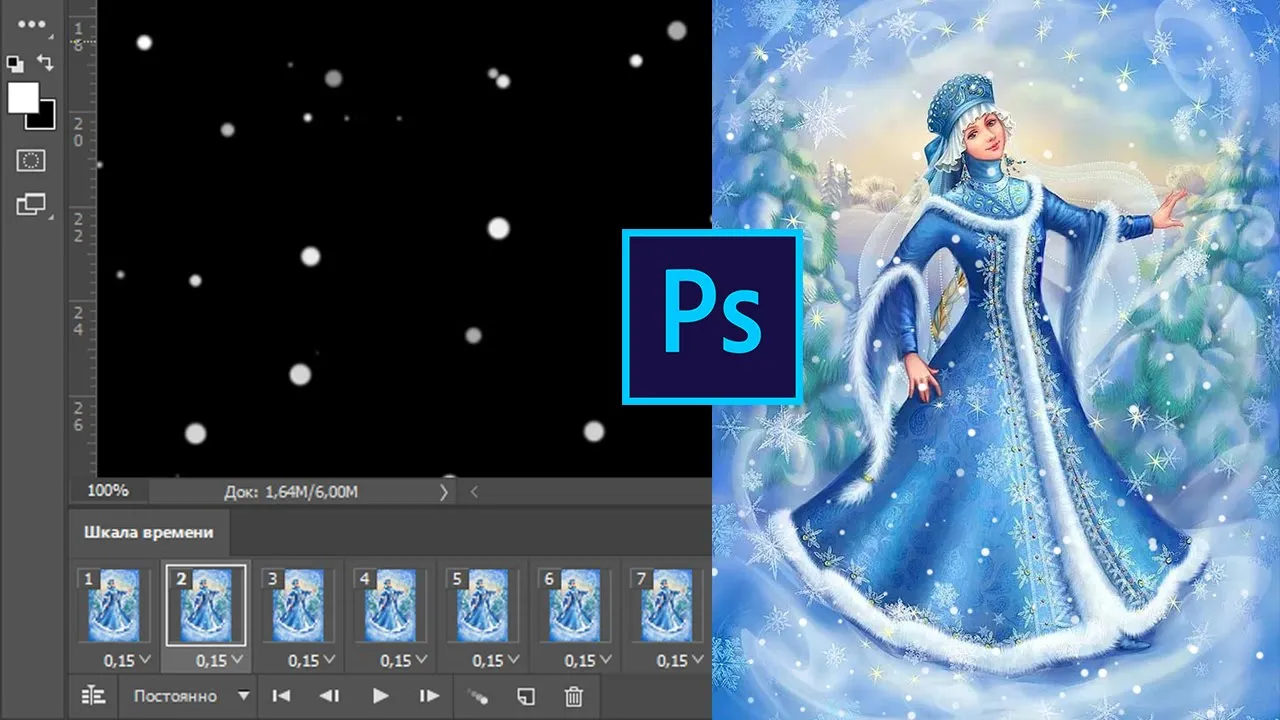The width and height of the screenshot is (1280, 720).
Task: Open the Постоянно looping options dropdown
Action: click(190, 696)
